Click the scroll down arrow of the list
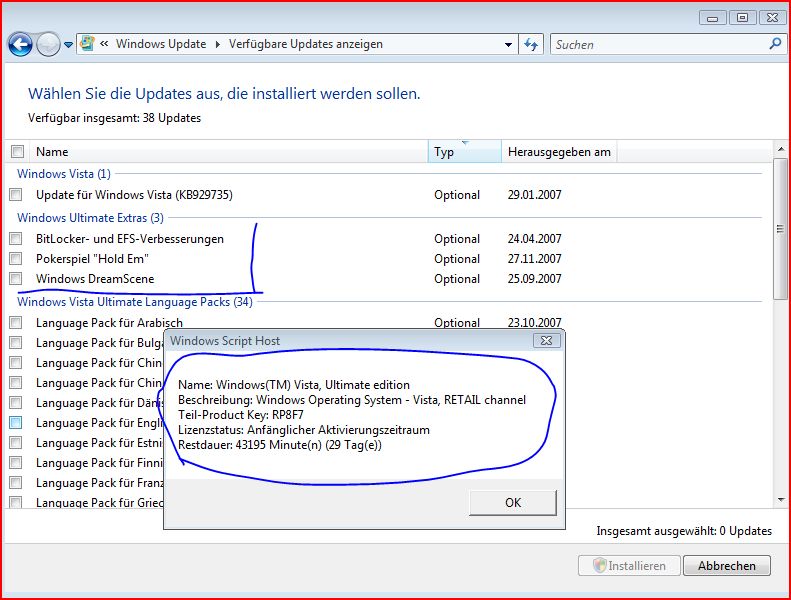Viewport: 791px width, 600px height. 781,500
